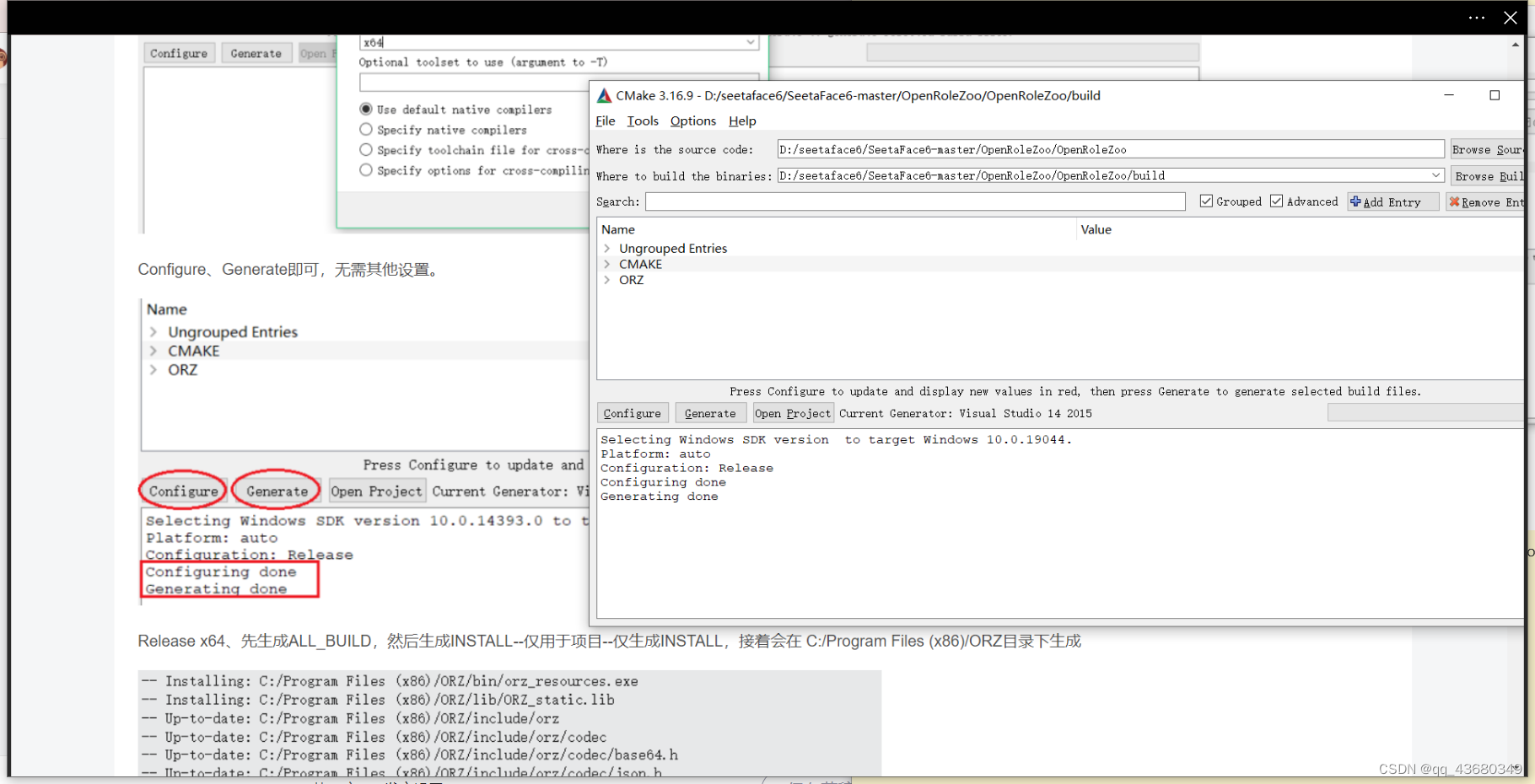Click the CMake logo in the title bar

604,95
